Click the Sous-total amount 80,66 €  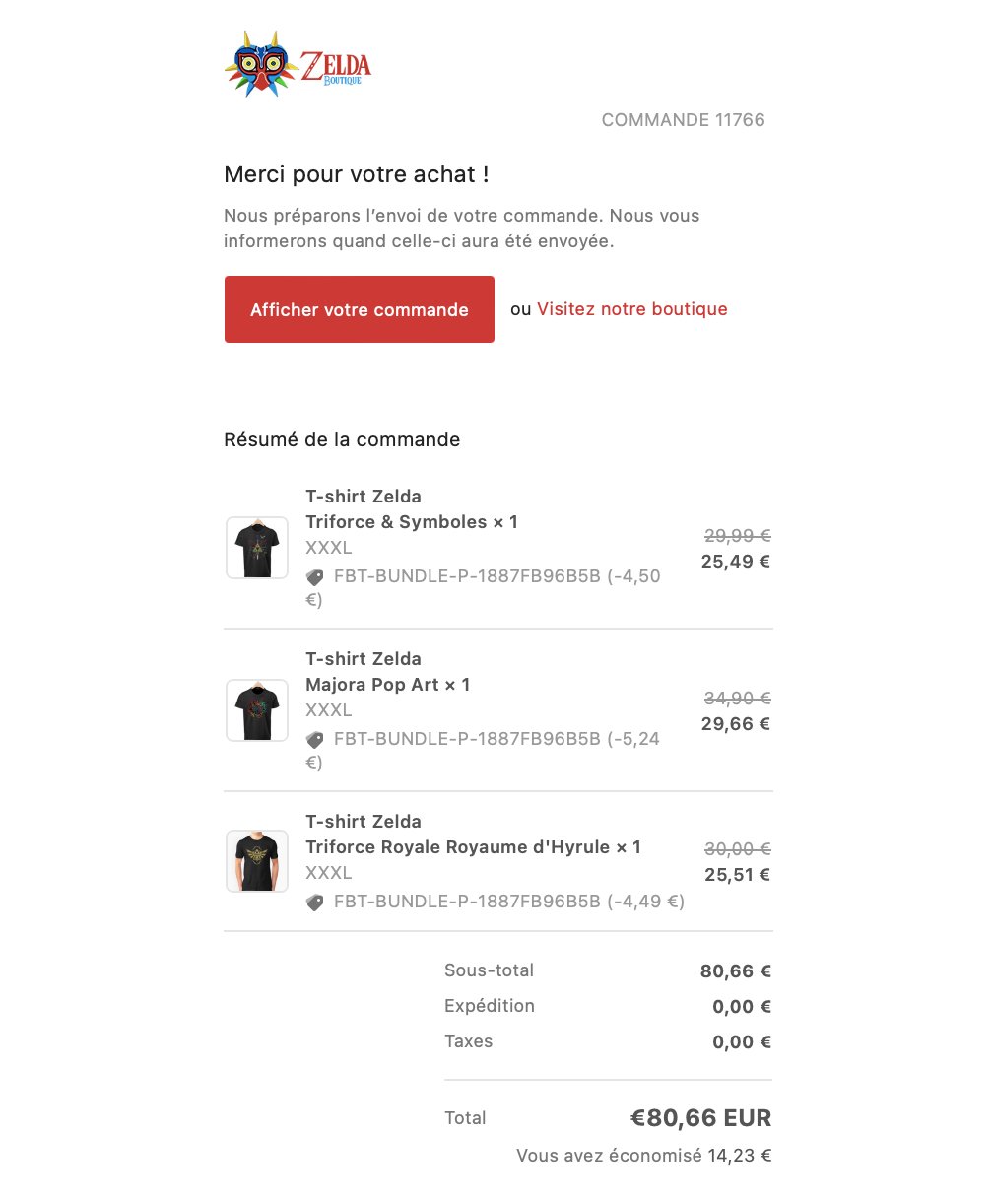pyautogui.click(x=736, y=971)
